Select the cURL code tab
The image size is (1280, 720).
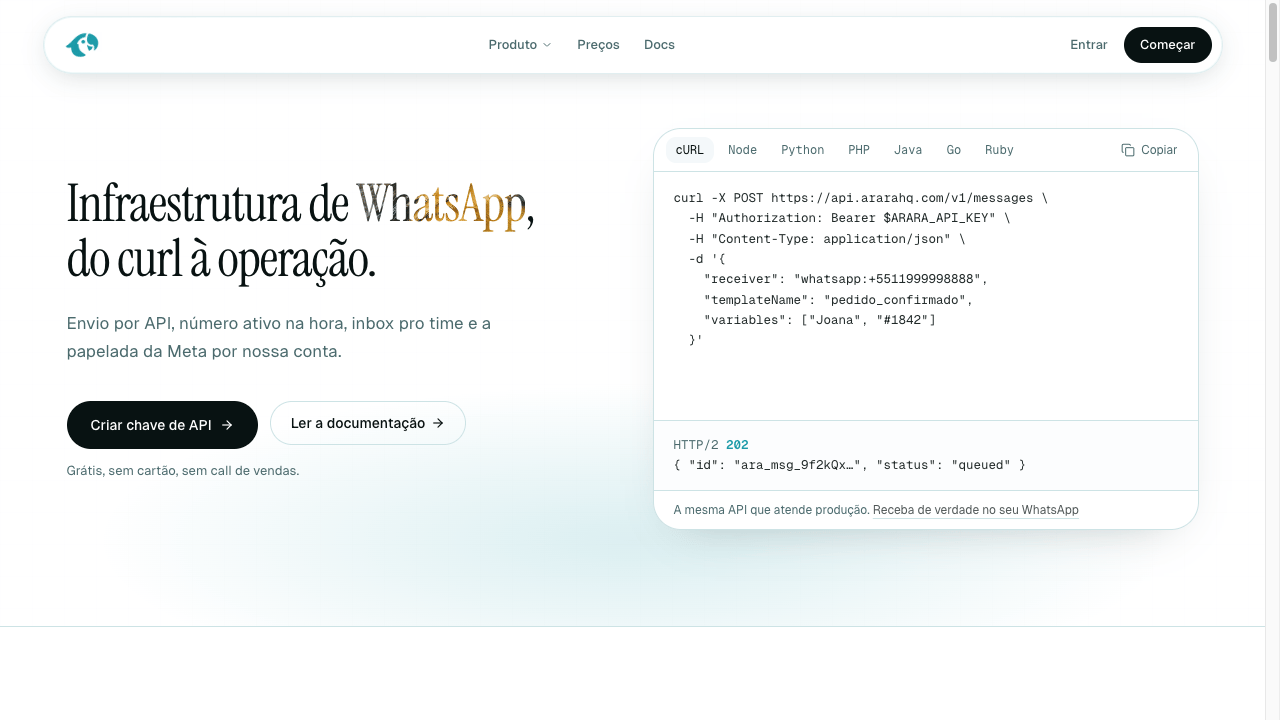click(690, 150)
